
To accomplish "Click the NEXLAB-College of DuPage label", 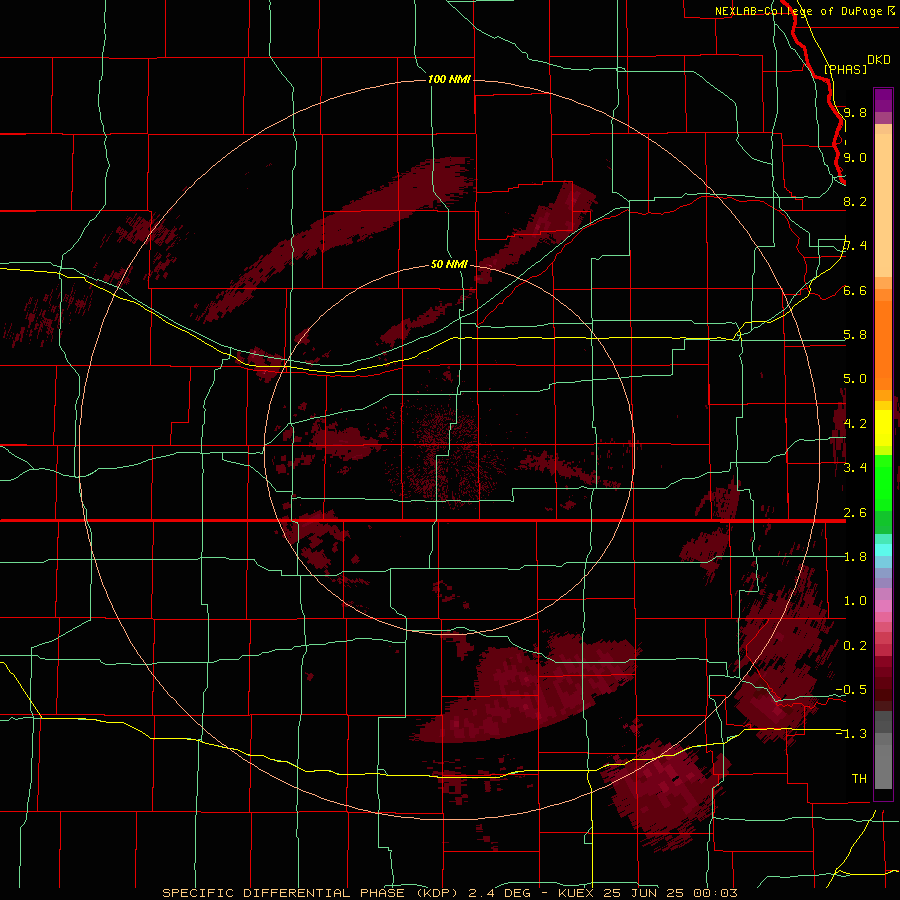I will click(x=798, y=11).
